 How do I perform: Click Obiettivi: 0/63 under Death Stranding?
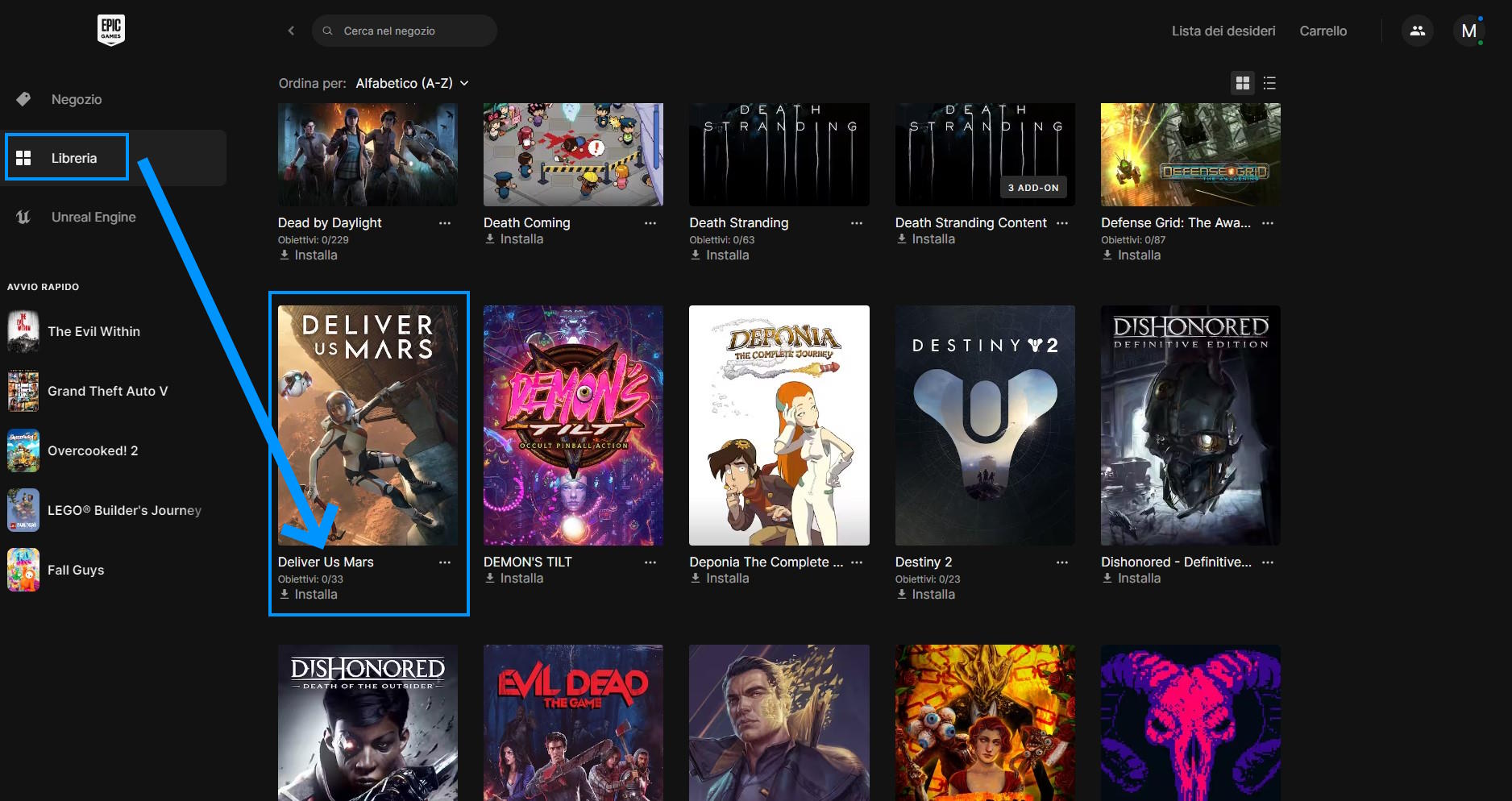pyautogui.click(x=722, y=239)
